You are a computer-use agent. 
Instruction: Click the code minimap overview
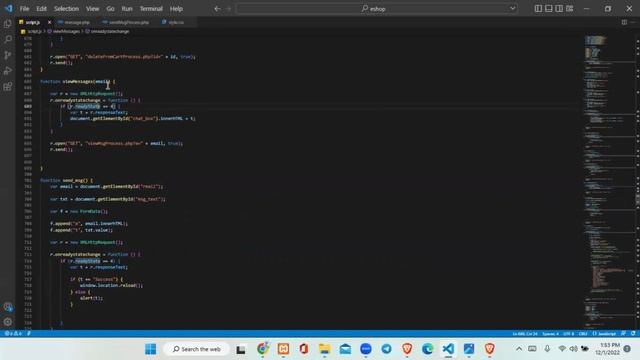(608, 182)
